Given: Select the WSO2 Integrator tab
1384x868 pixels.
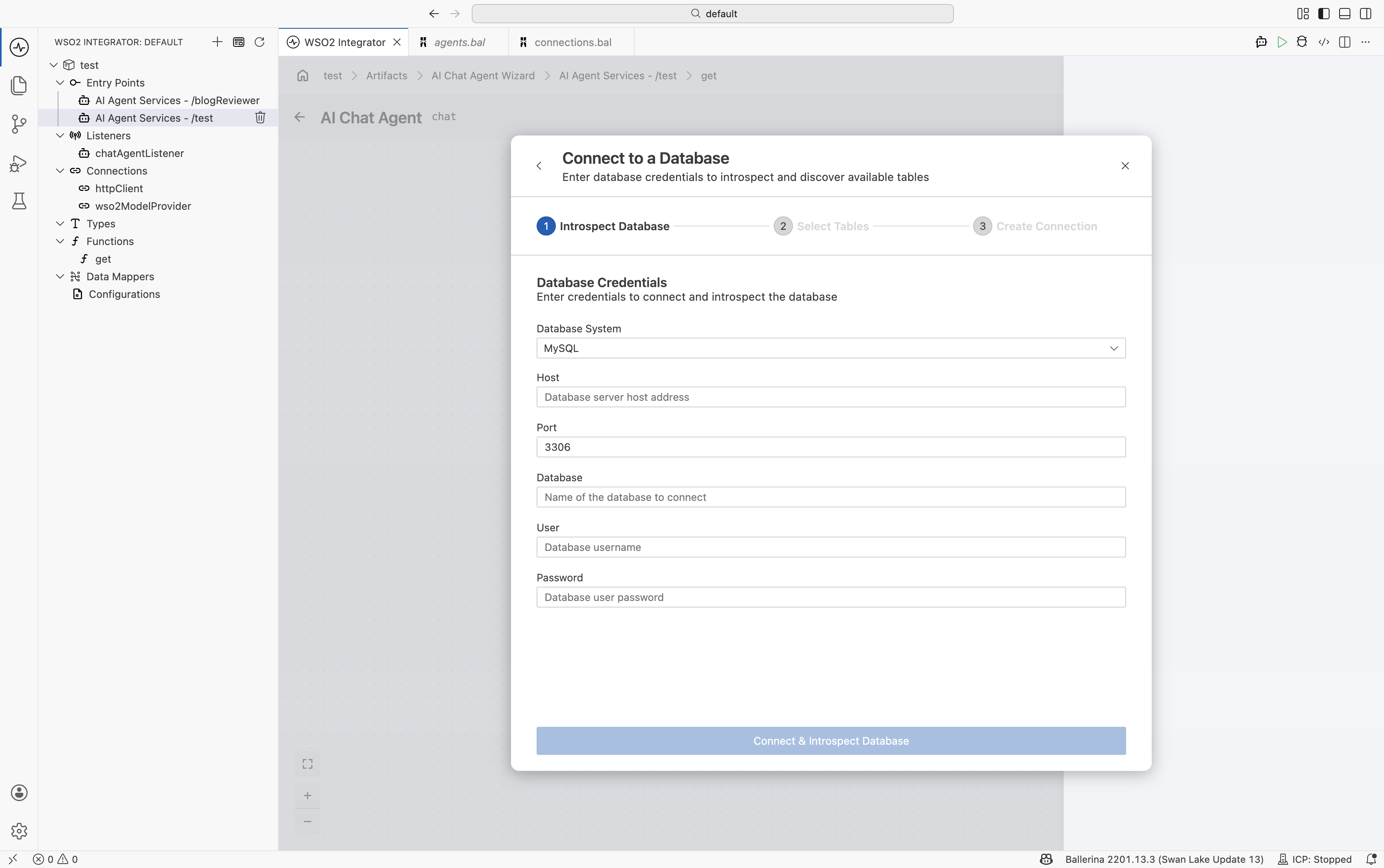Looking at the screenshot, I should 344,42.
